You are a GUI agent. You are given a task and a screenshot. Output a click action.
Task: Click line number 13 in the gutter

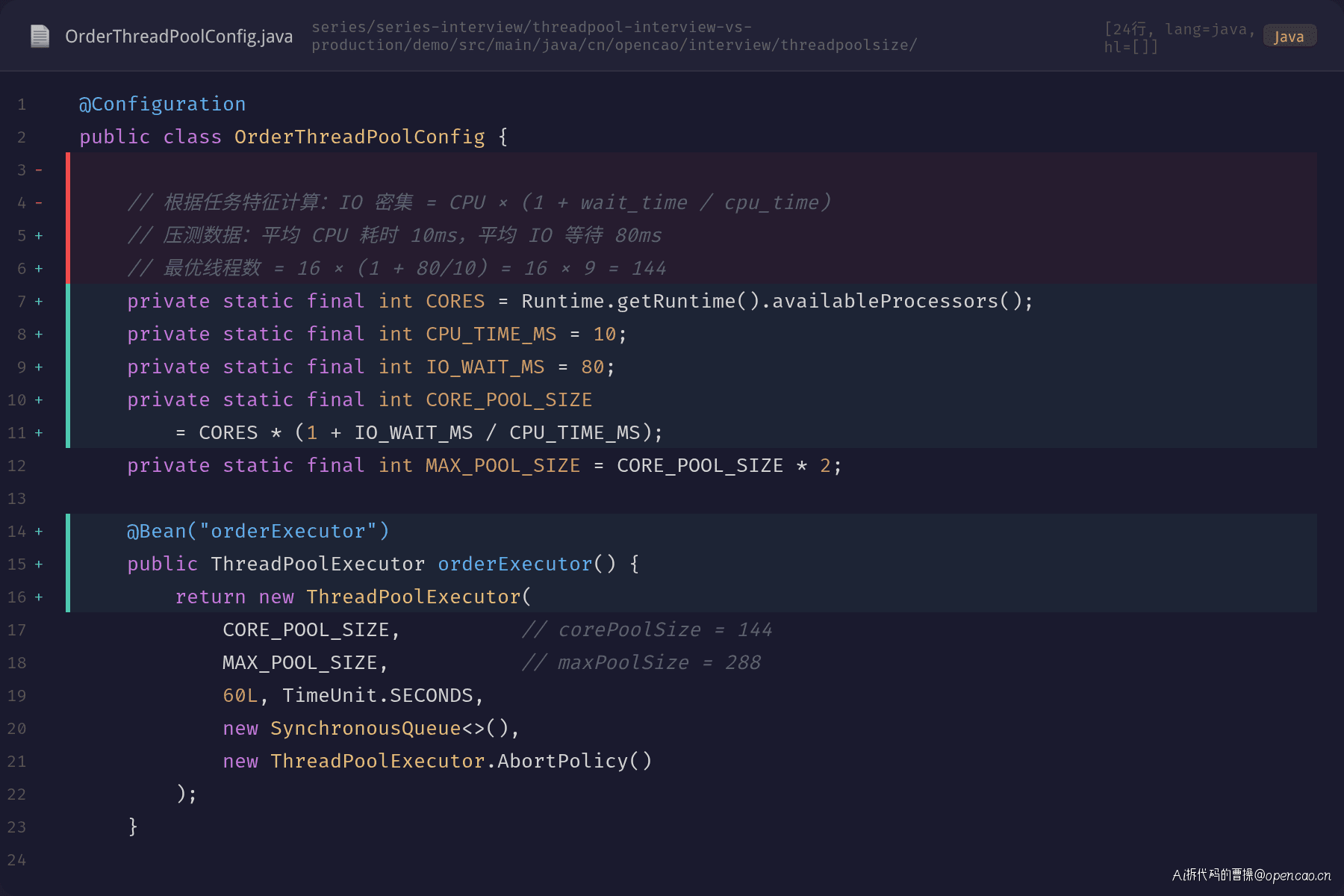(x=16, y=499)
